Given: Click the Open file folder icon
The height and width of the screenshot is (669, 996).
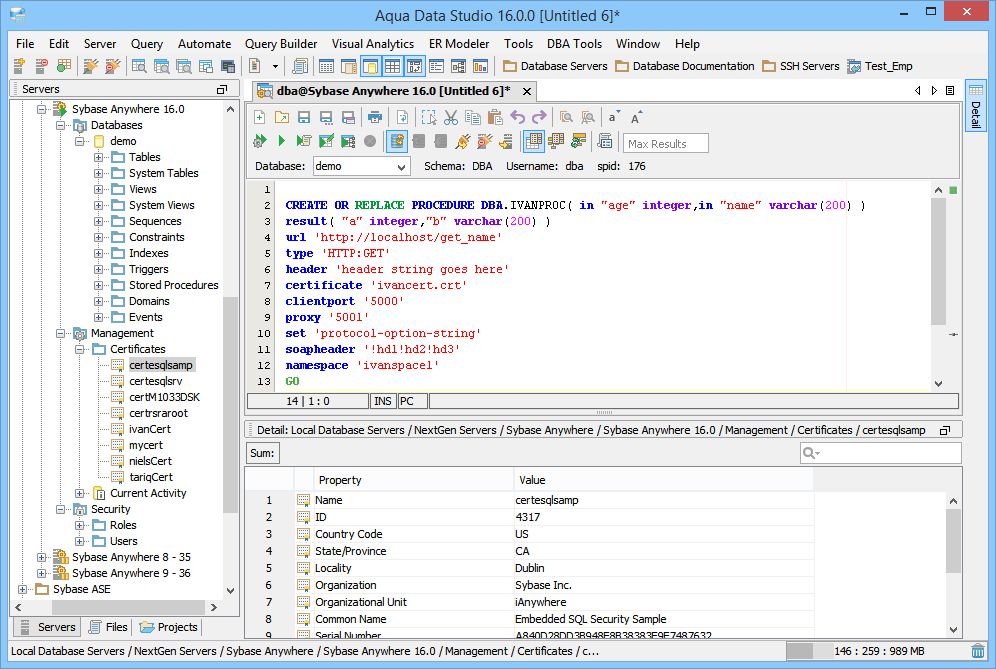Looking at the screenshot, I should [282, 117].
